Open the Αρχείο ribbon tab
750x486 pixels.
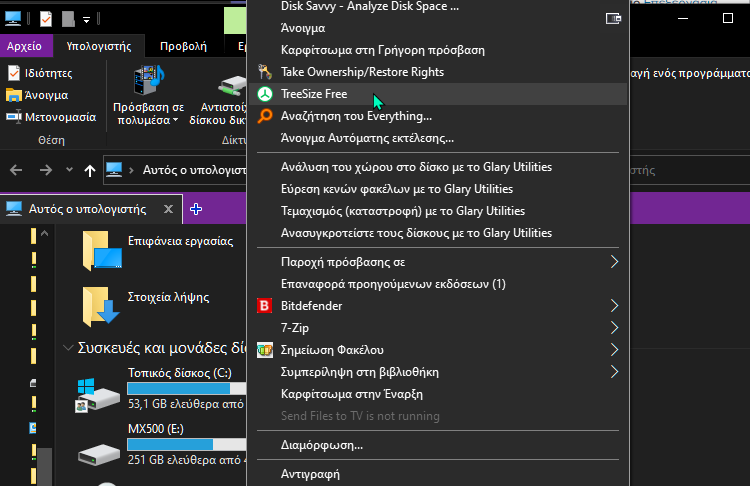pos(24,46)
